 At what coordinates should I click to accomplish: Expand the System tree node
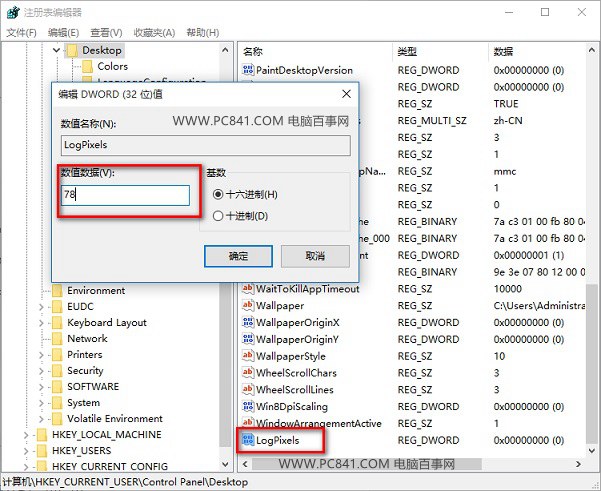41,403
